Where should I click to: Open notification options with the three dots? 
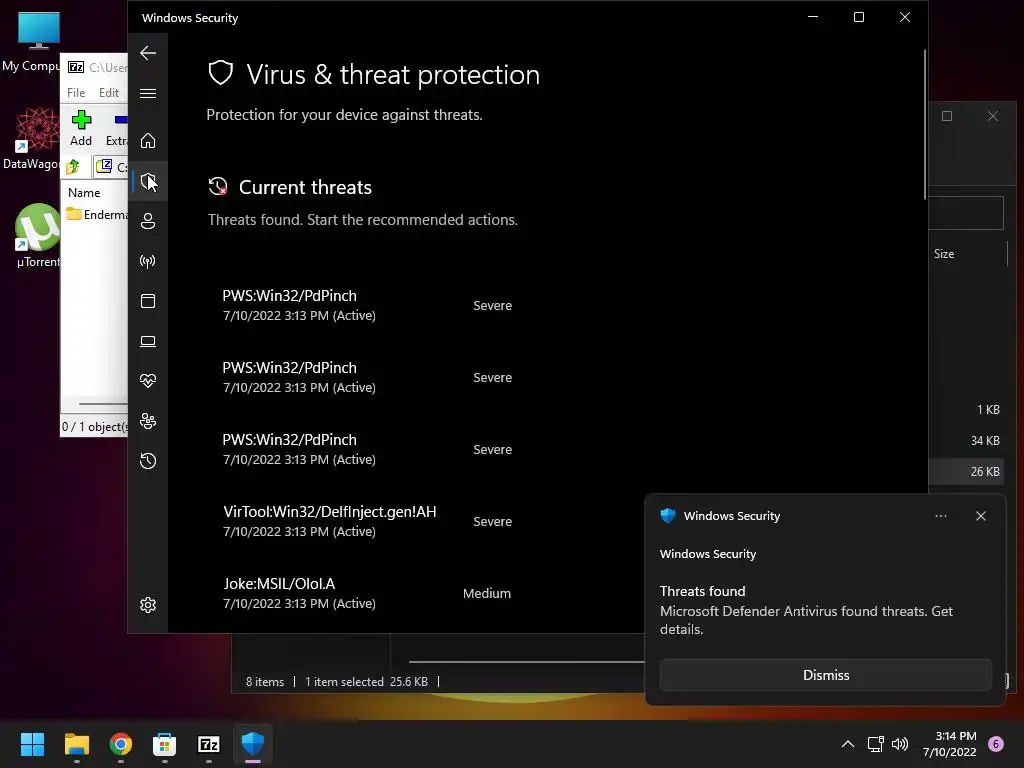940,516
